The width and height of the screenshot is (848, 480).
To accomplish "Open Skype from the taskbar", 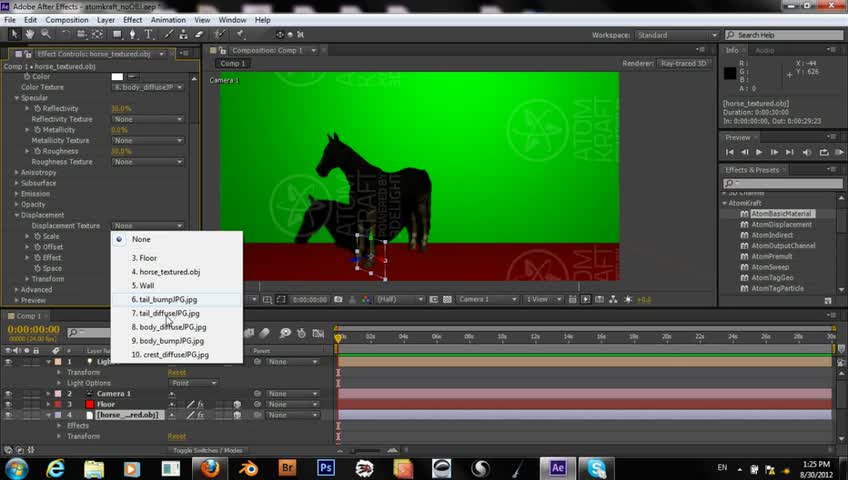I will [596, 468].
